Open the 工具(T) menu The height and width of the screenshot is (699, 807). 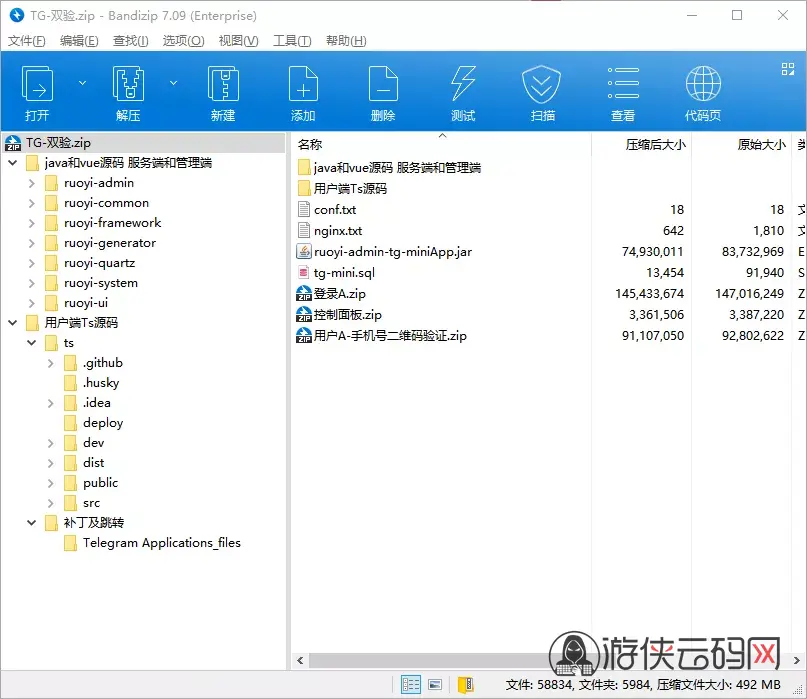(x=292, y=40)
